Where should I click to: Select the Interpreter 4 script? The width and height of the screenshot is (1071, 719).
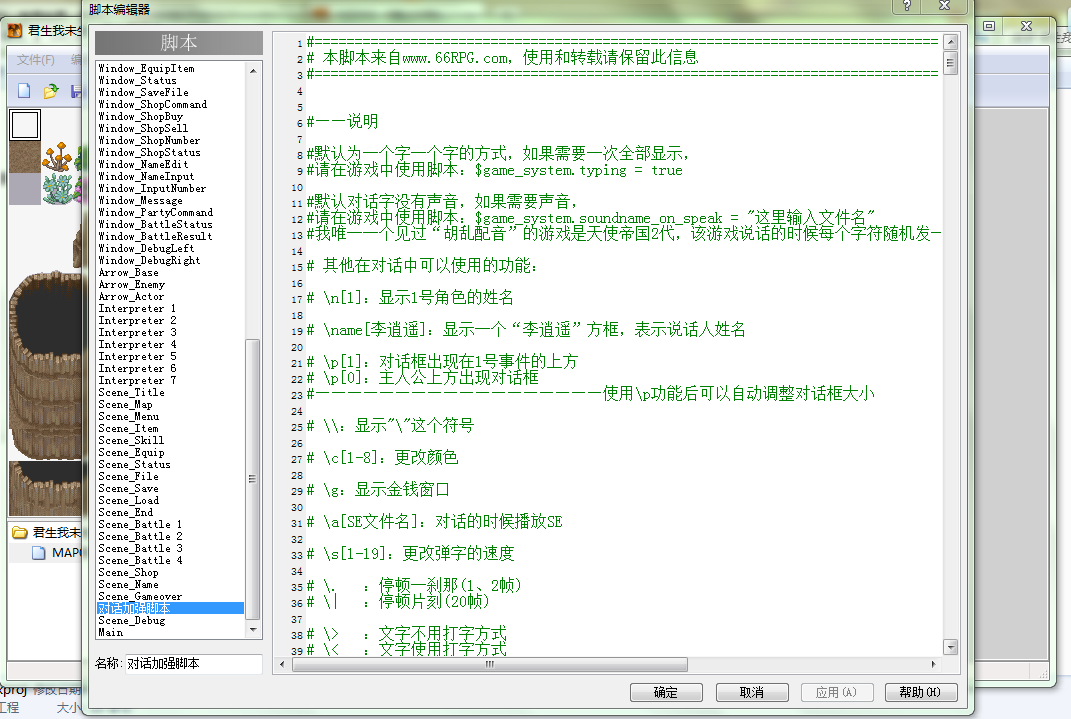(x=137, y=344)
